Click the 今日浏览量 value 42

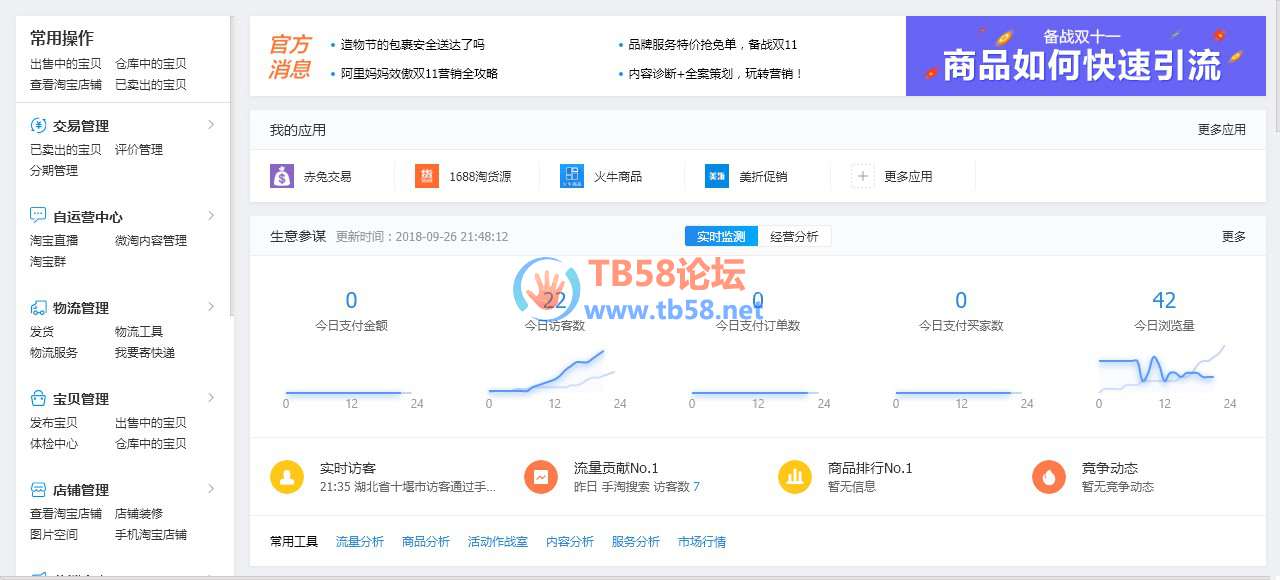[x=1164, y=300]
